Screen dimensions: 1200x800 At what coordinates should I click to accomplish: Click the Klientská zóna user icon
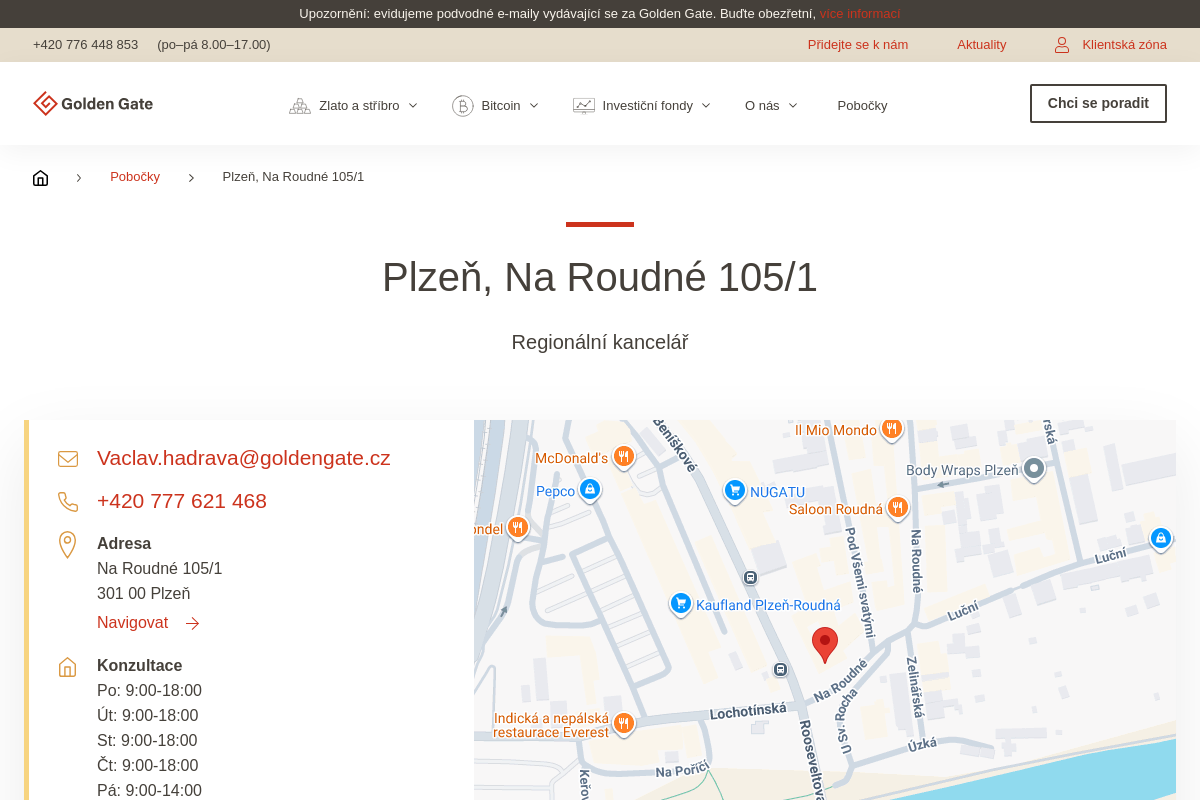[x=1062, y=45]
